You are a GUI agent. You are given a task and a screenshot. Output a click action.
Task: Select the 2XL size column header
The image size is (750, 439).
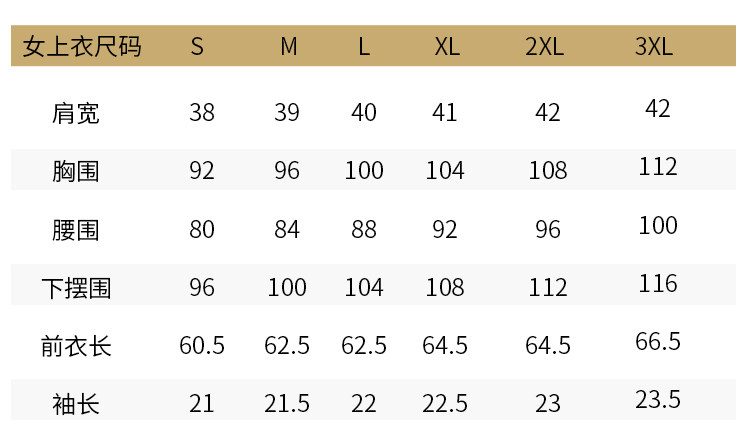[544, 46]
